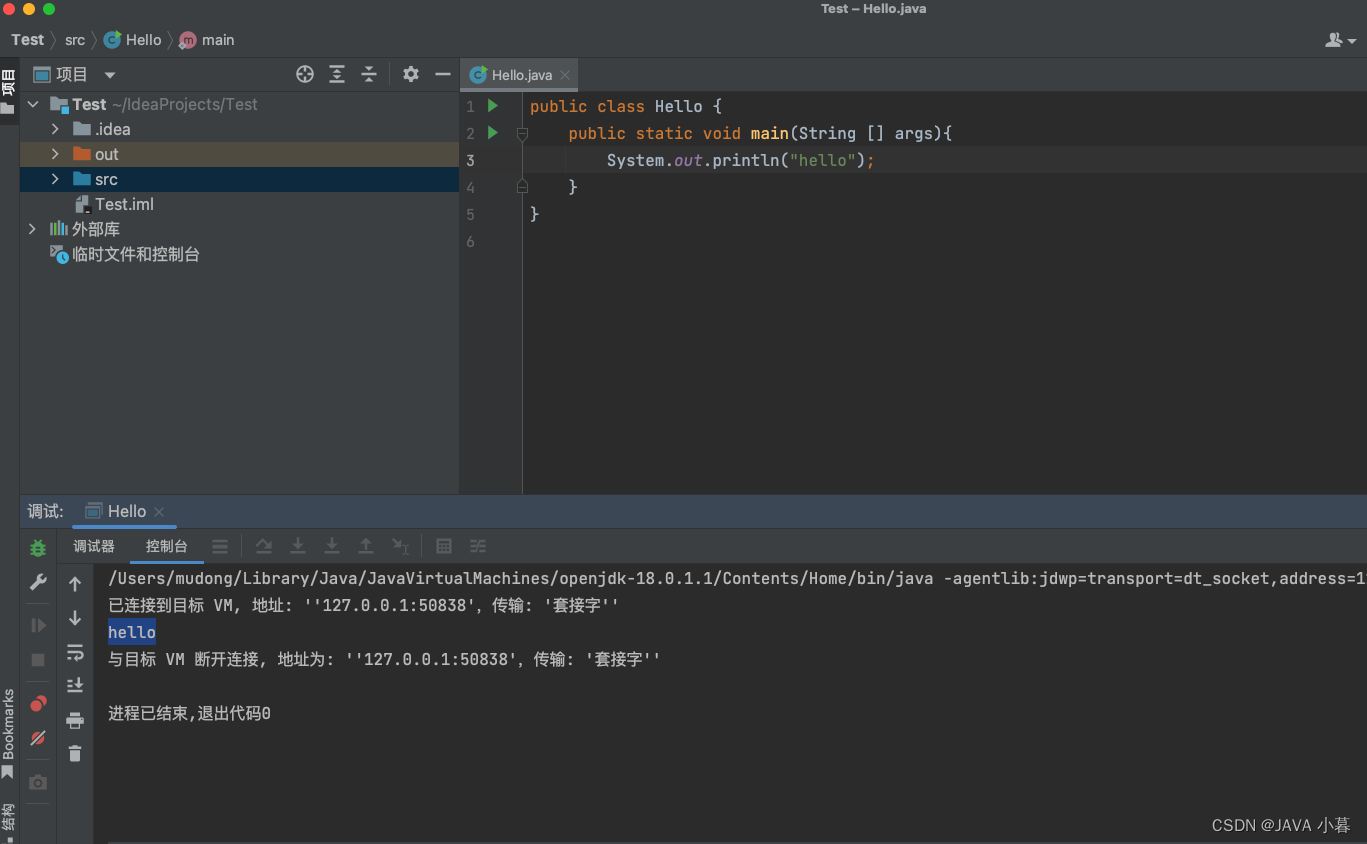This screenshot has width=1367, height=844.
Task: Click the camera thread dump icon
Action: point(38,782)
